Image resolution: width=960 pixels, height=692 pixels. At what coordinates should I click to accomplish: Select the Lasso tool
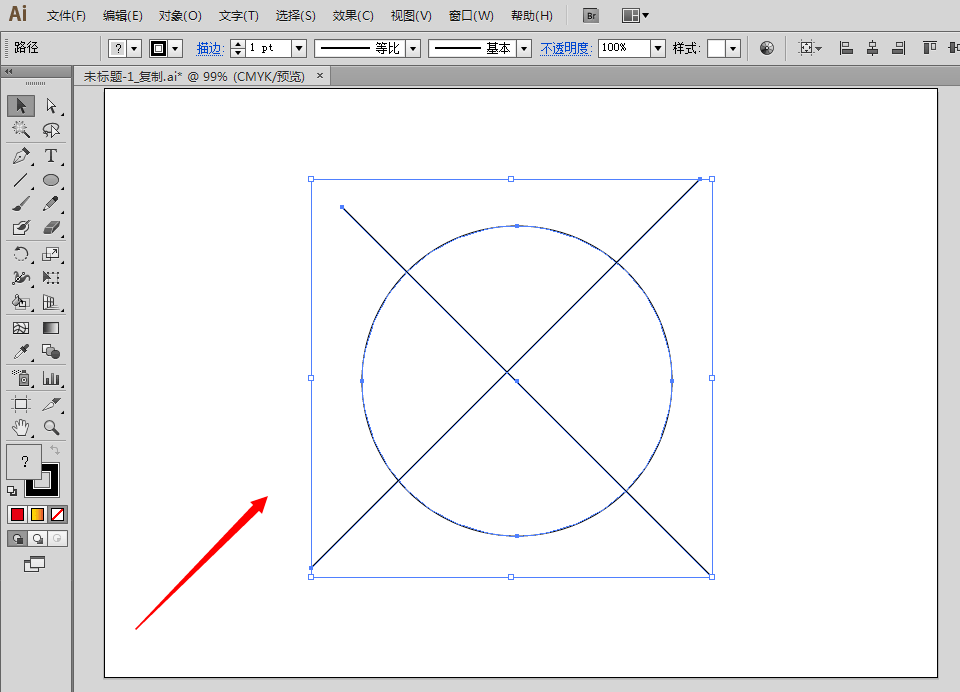[x=51, y=129]
